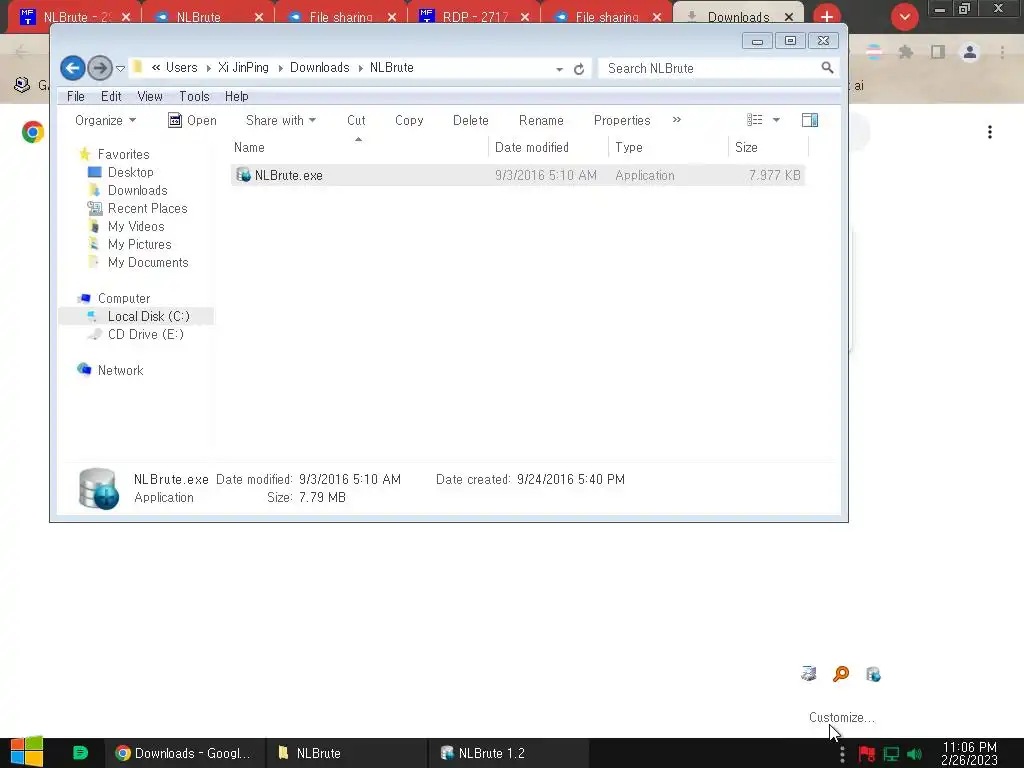Select Favorites in the navigation pane
Screen dimensions: 1024x768
123,154
